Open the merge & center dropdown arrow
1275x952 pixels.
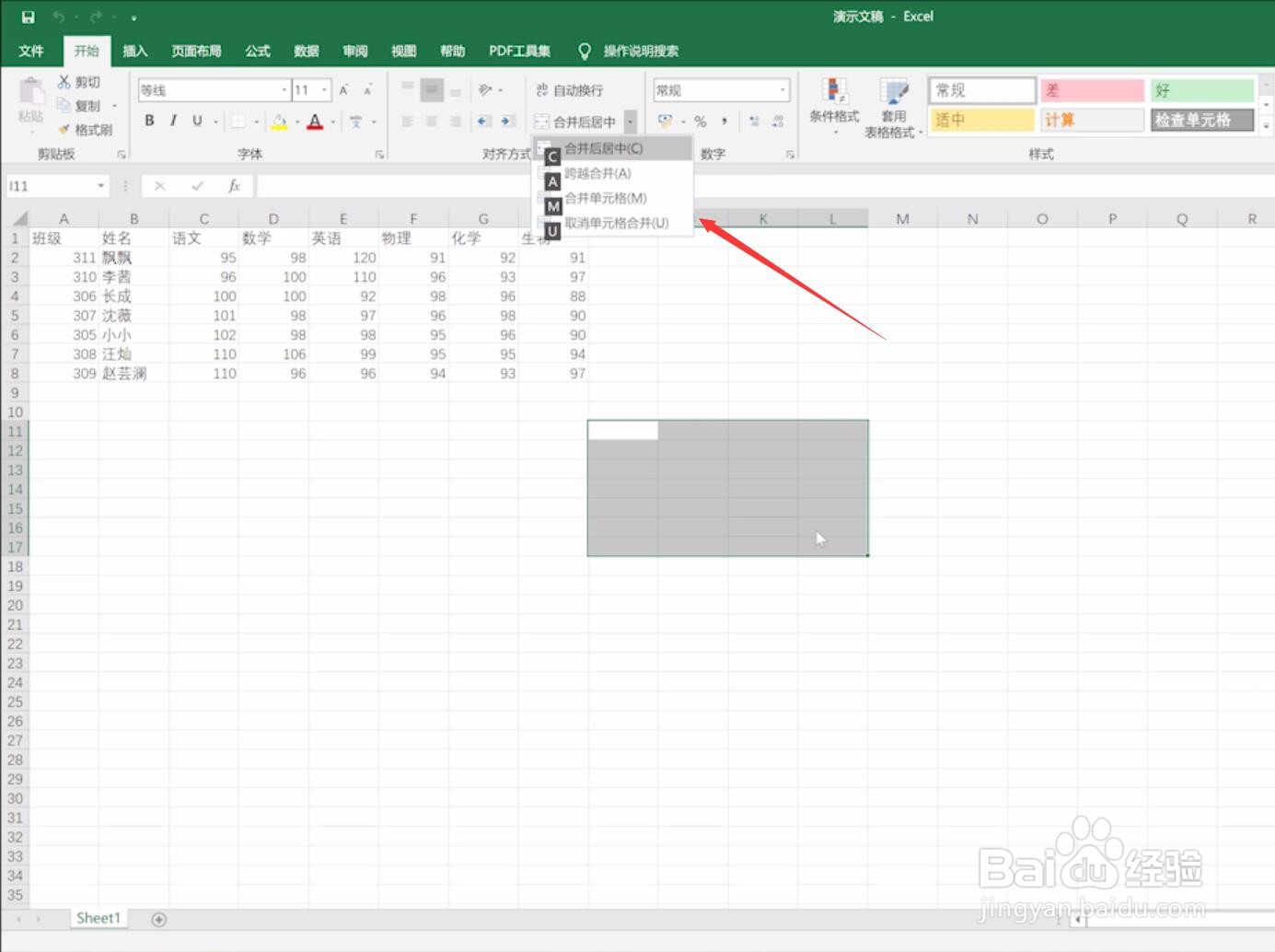pos(630,121)
